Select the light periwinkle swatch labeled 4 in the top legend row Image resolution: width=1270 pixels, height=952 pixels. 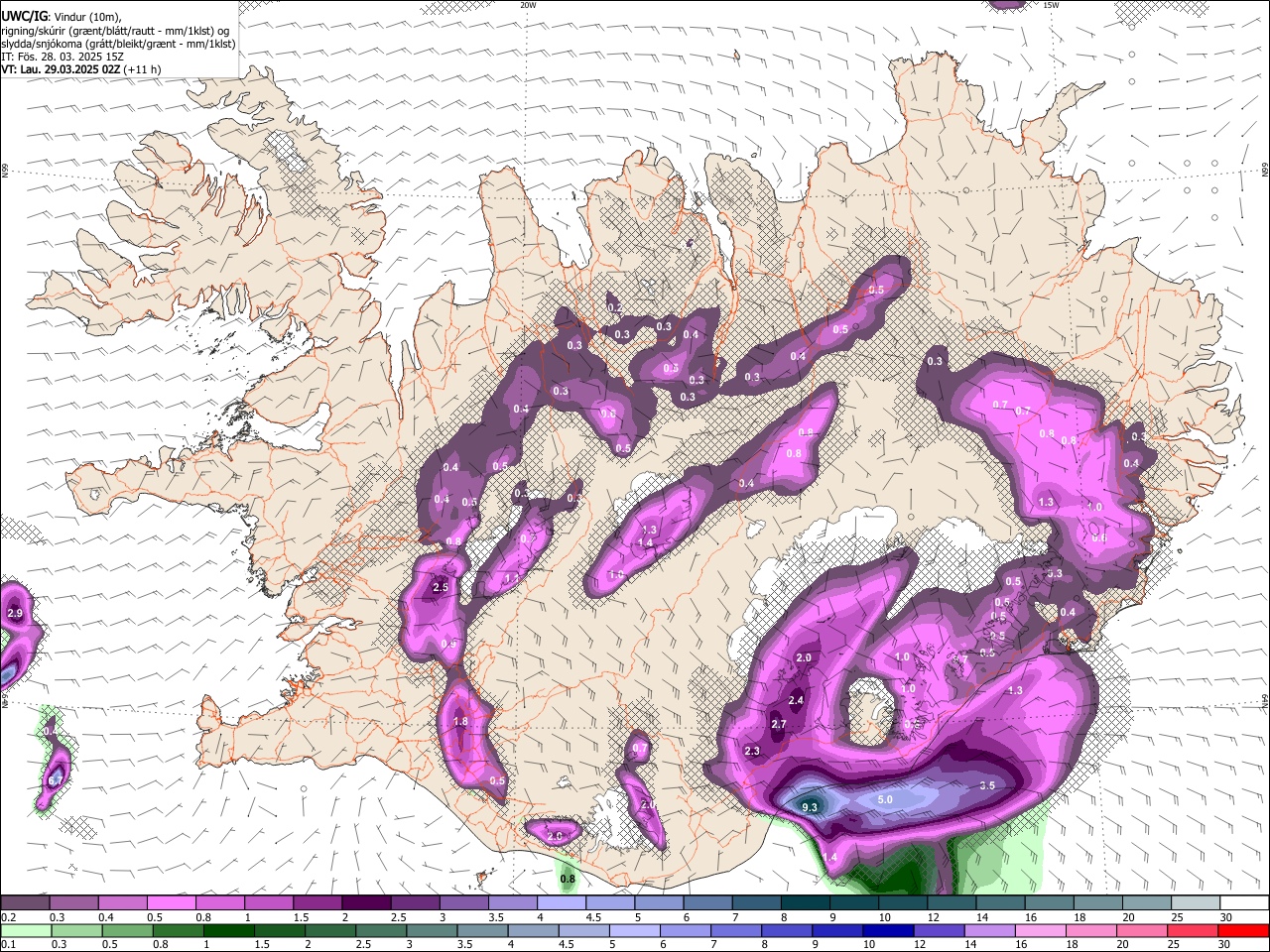click(x=561, y=902)
